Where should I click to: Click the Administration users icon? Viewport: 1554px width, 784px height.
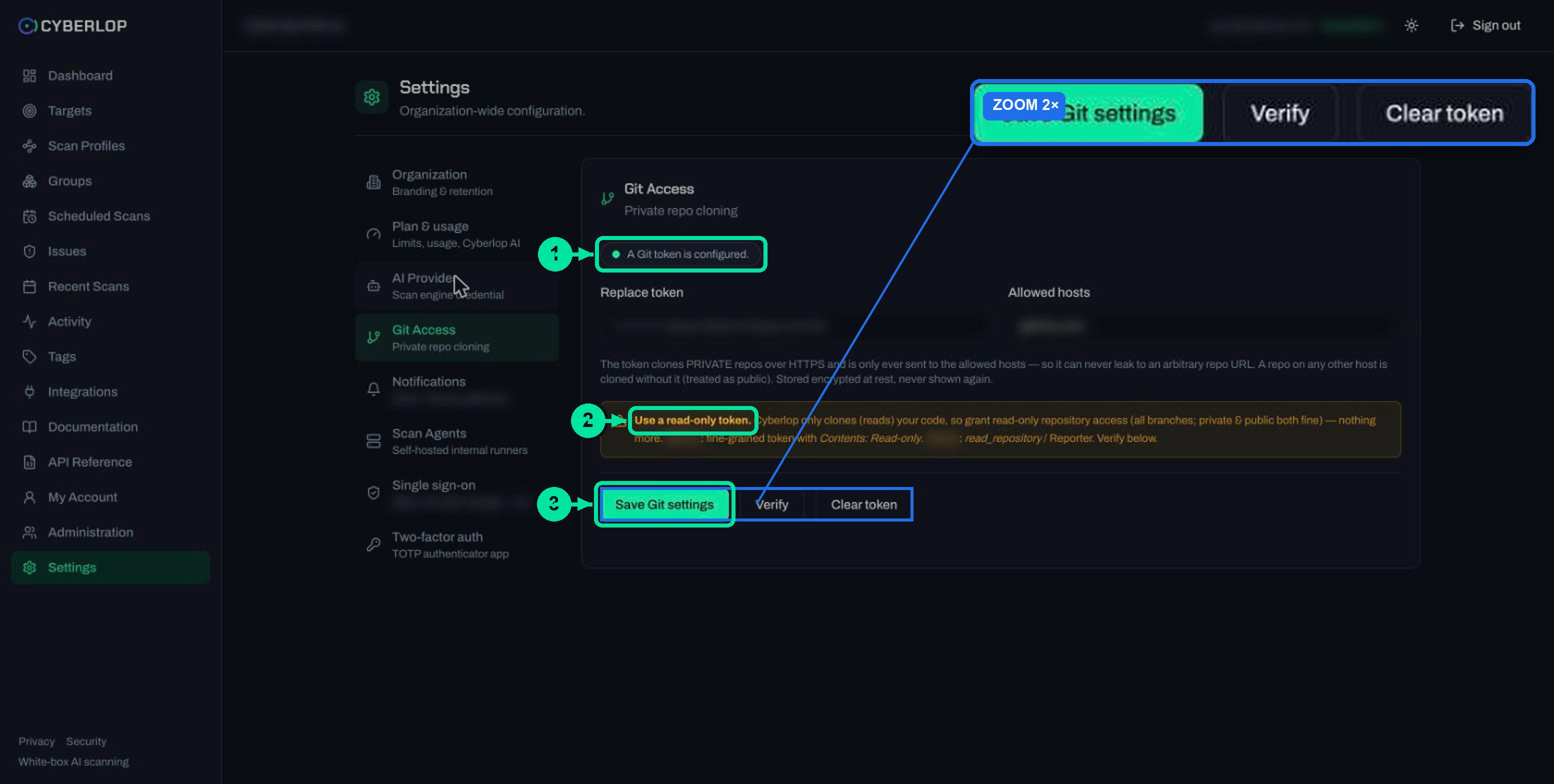point(29,532)
